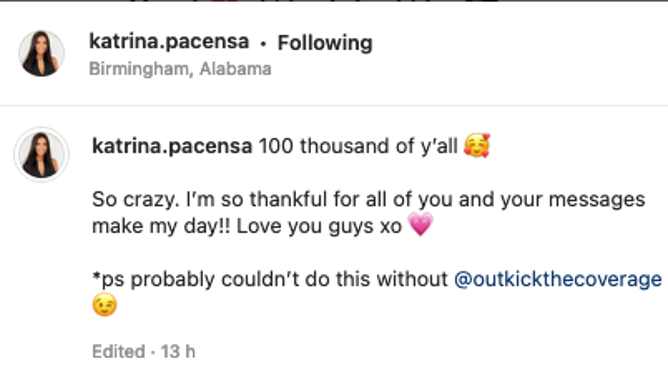The image size is (668, 376).
Task: Click the Edited label below the caption
Action: click(118, 352)
